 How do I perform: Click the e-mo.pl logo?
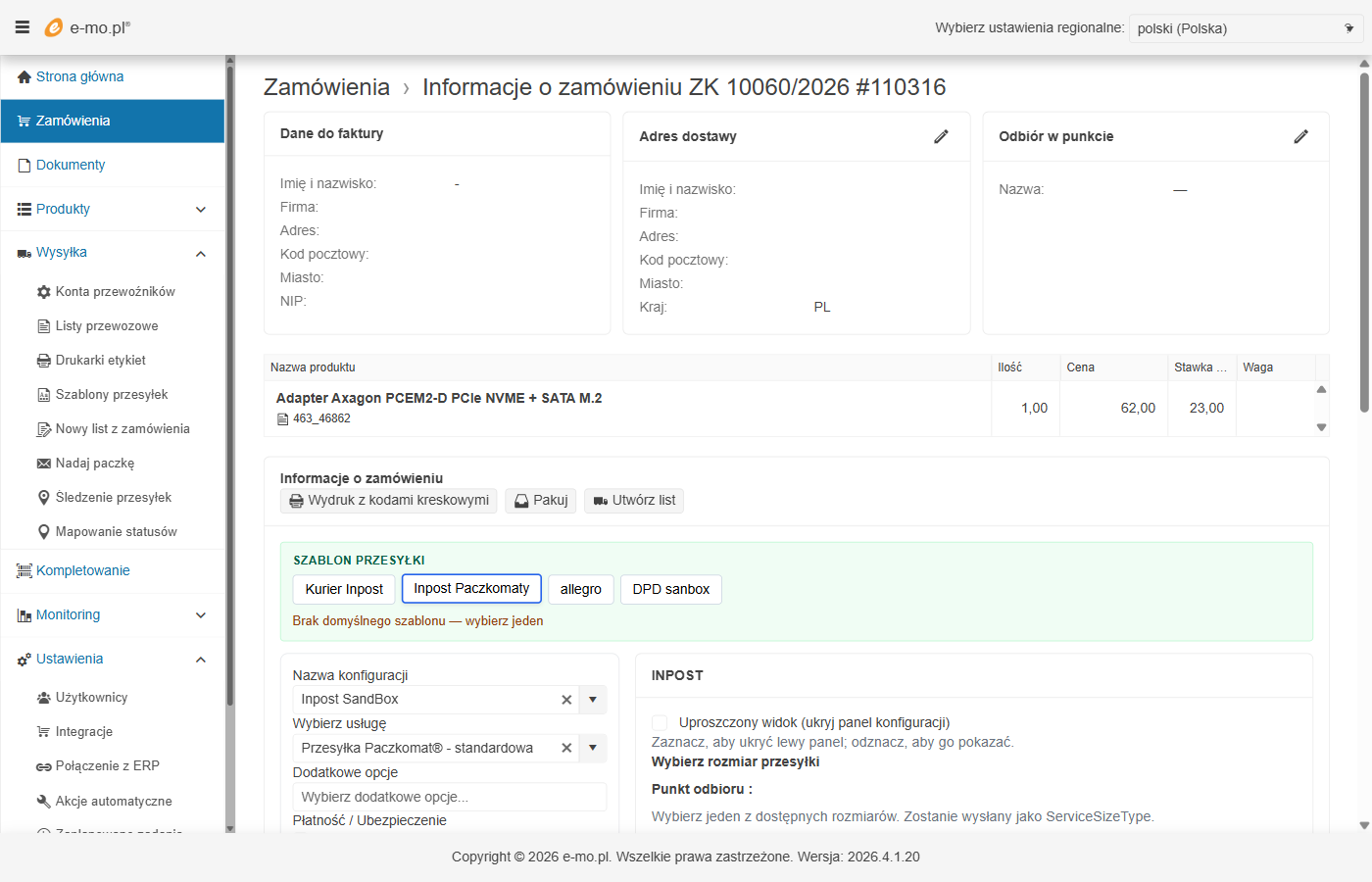pyautogui.click(x=87, y=27)
